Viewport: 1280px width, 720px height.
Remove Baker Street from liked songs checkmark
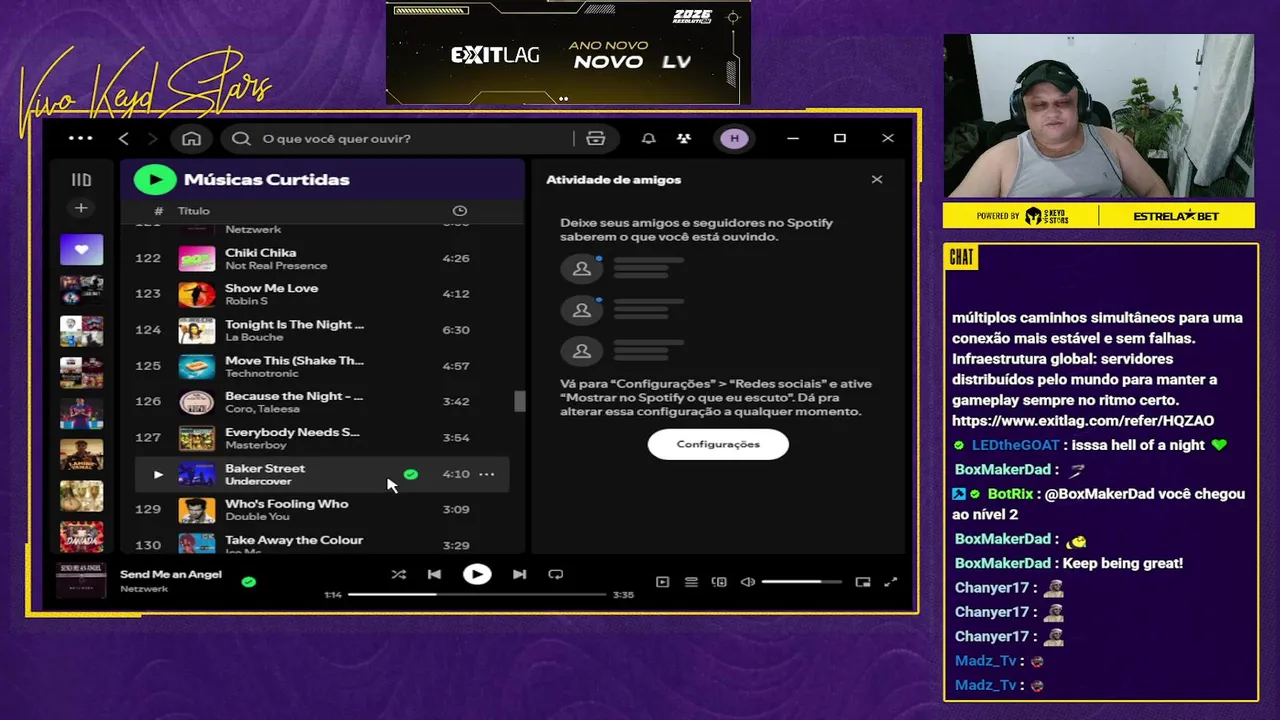click(410, 474)
